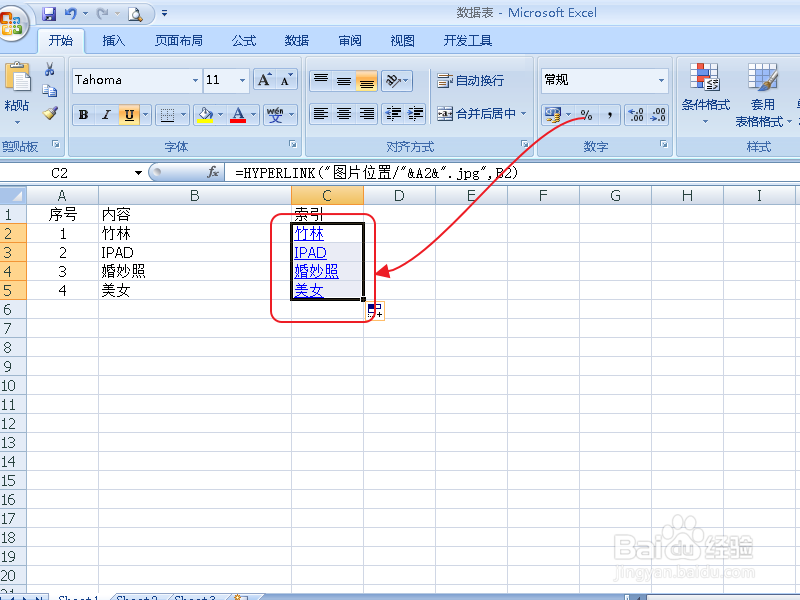800x600 pixels.
Task: Apply accounting number format icon
Action: (x=553, y=115)
